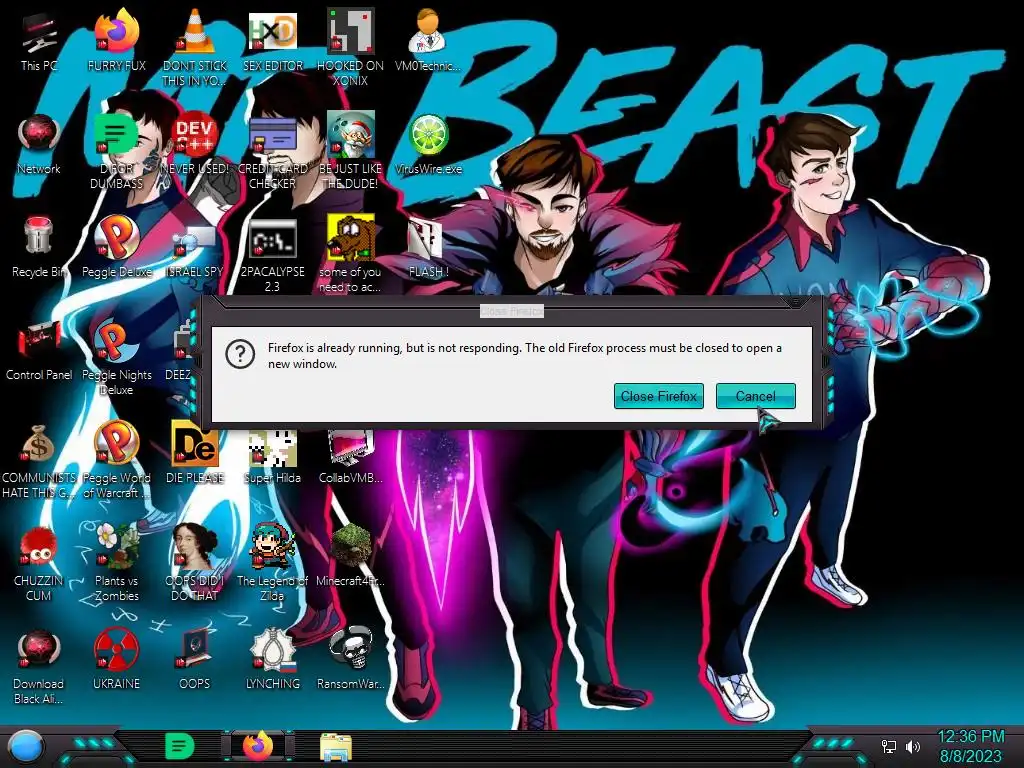Select BE JUST LIKE THE DUDE icon
Viewport: 1024px width, 768px height.
point(350,150)
